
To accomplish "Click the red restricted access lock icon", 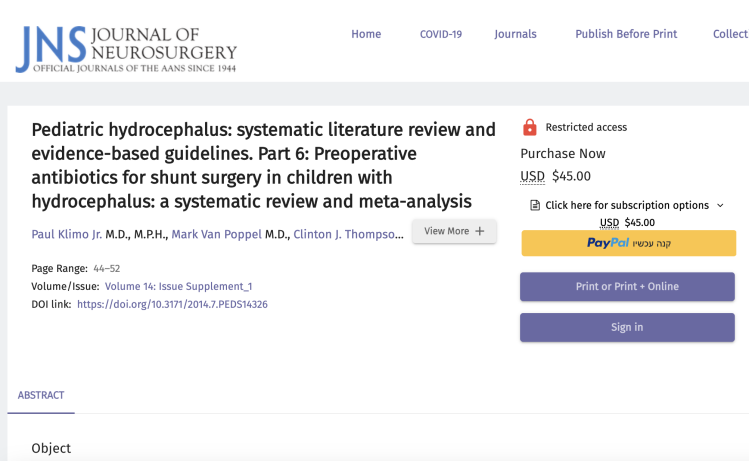I will pyautogui.click(x=530, y=128).
